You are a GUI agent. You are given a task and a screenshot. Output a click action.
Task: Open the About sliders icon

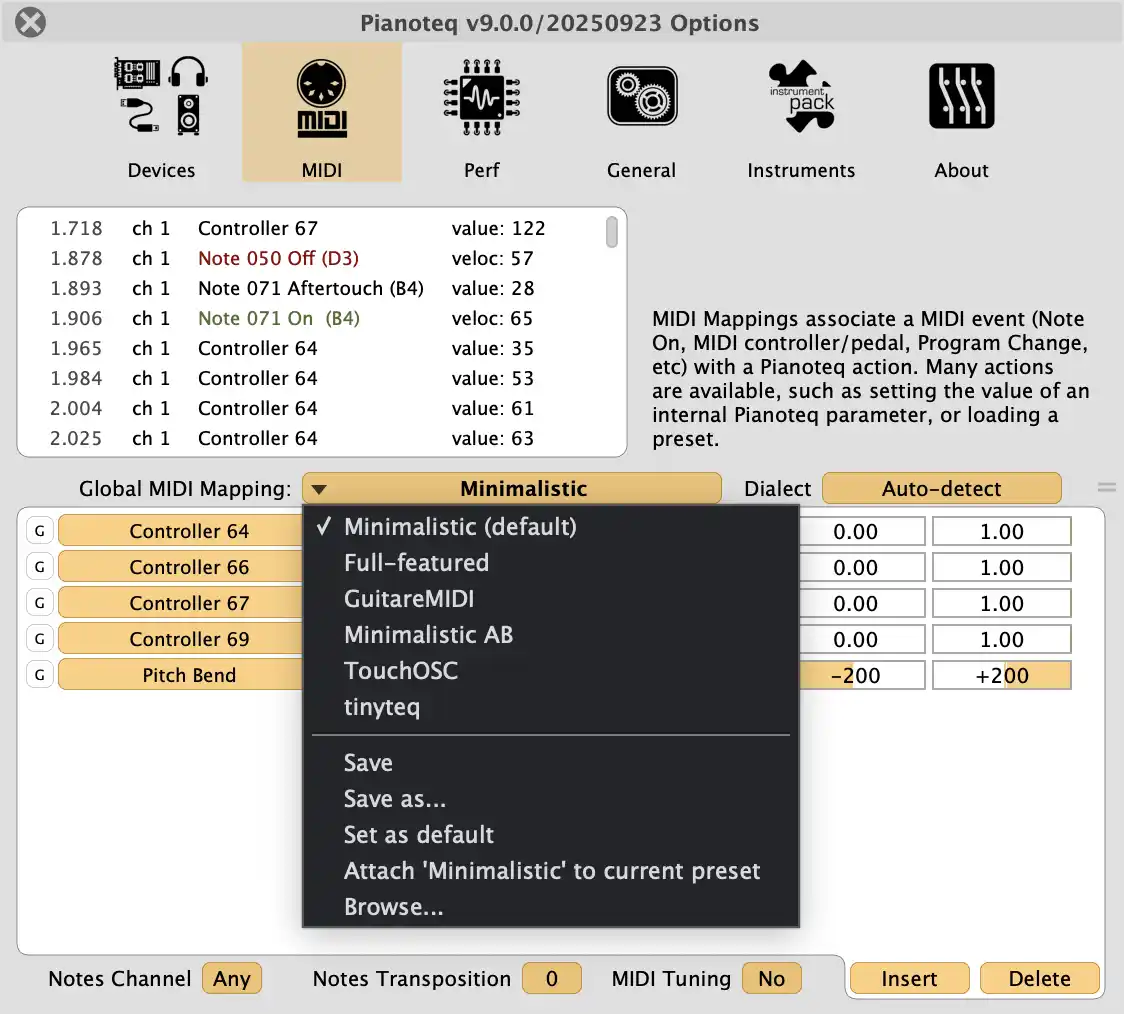tap(961, 97)
